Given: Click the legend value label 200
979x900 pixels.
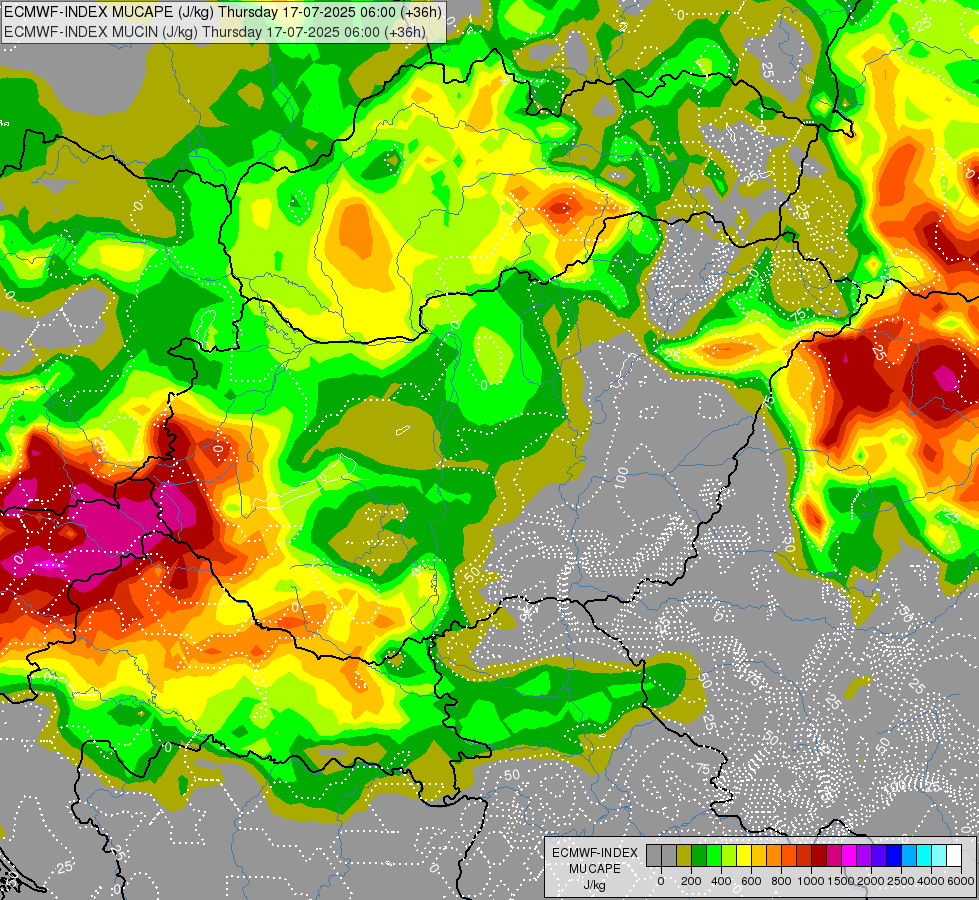Looking at the screenshot, I should 691,881.
